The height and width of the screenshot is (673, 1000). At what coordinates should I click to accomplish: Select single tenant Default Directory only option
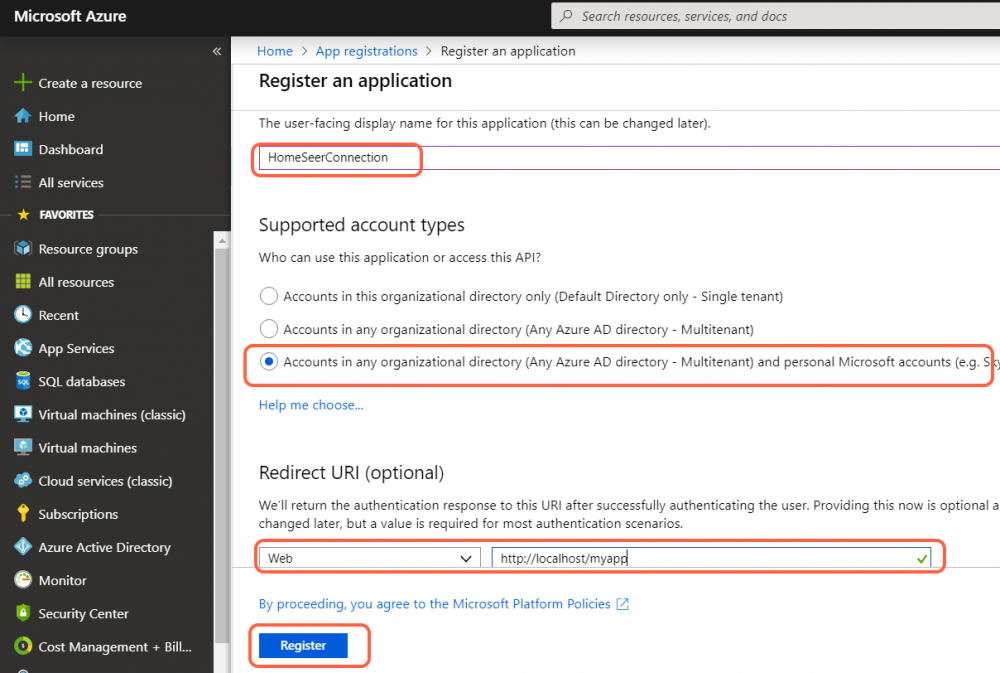tap(268, 296)
